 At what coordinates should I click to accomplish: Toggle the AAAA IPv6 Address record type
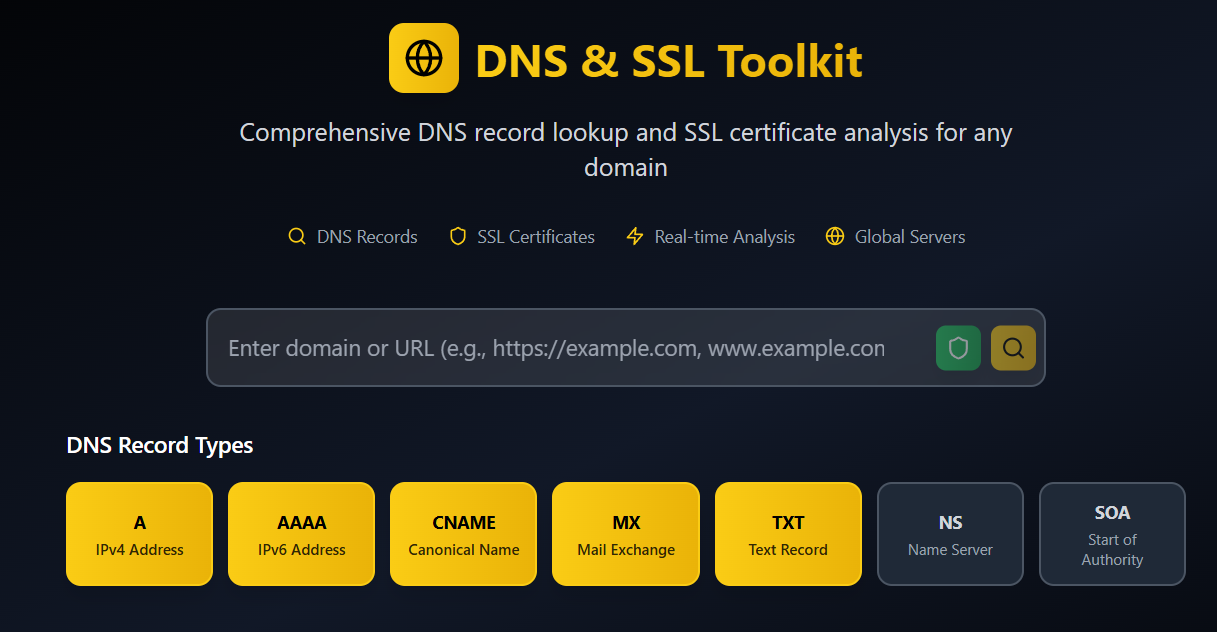[x=301, y=534]
